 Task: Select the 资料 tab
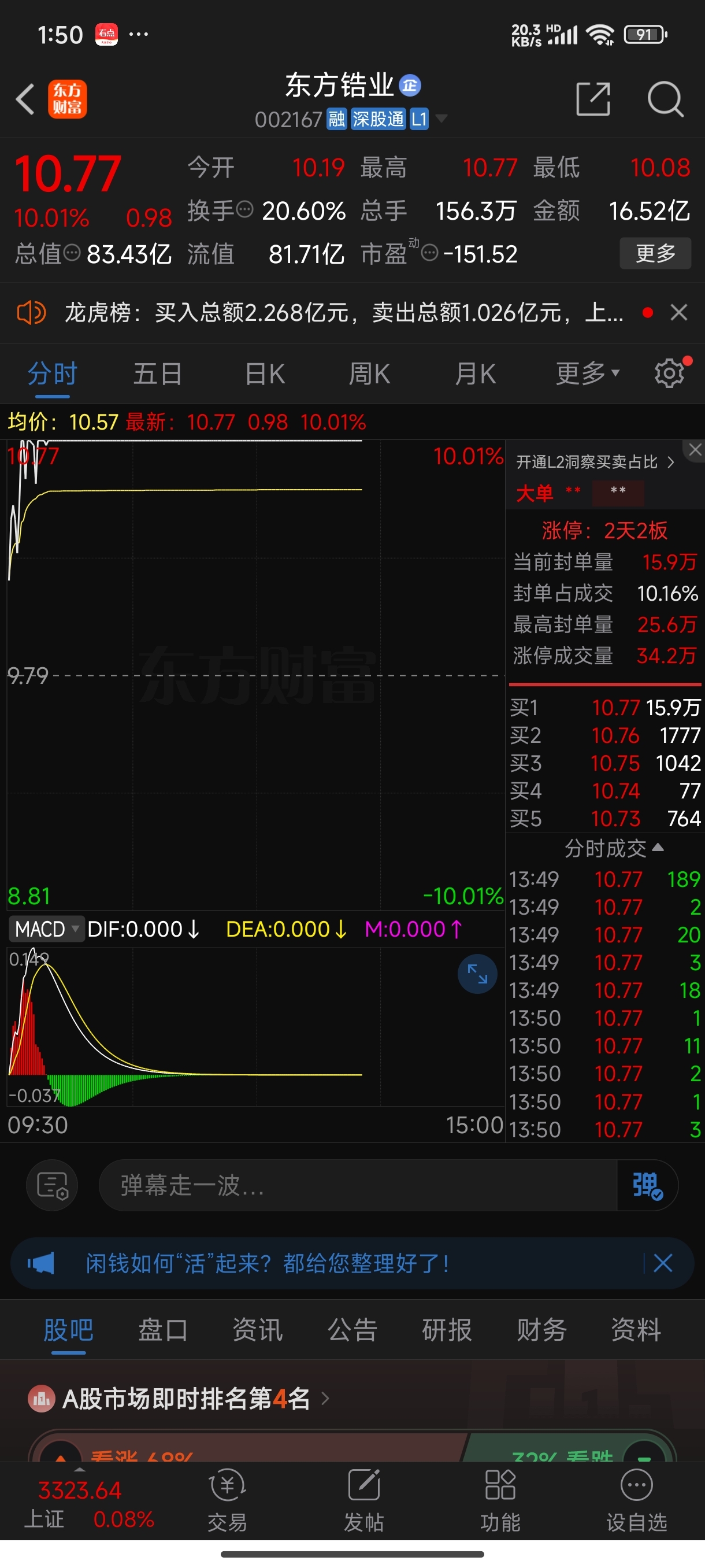(x=636, y=1330)
